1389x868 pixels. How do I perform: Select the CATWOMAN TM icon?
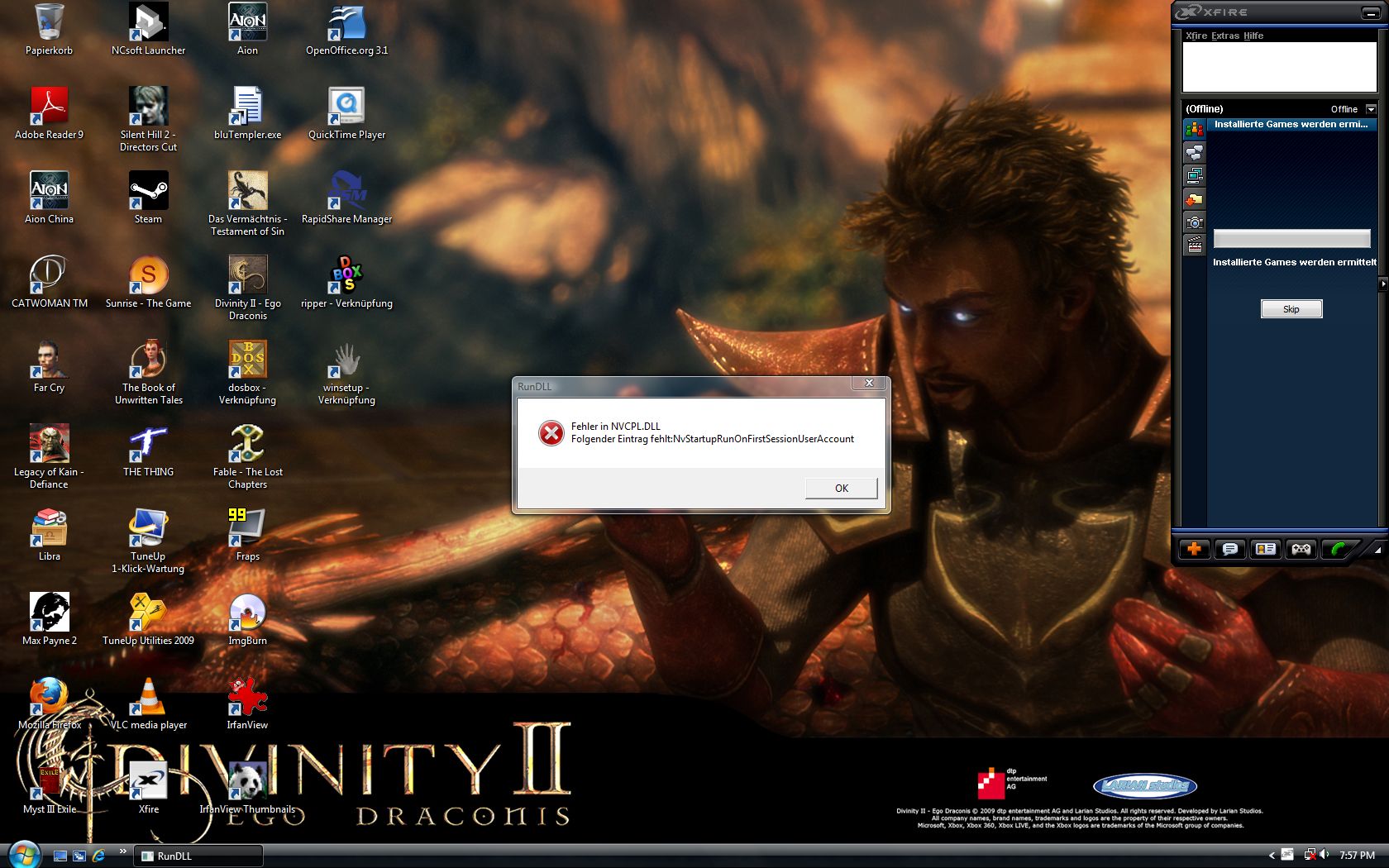pyautogui.click(x=49, y=283)
